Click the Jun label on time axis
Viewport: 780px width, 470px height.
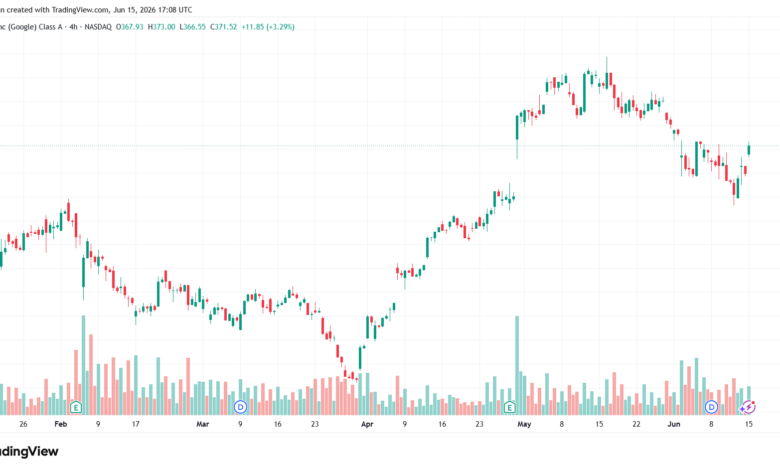674,424
